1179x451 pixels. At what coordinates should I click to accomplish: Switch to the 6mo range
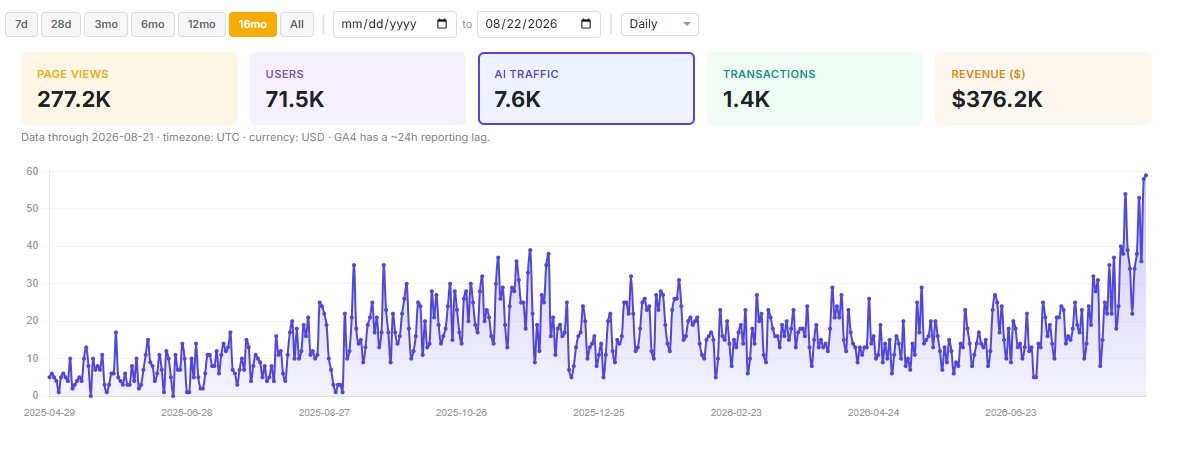(153, 24)
